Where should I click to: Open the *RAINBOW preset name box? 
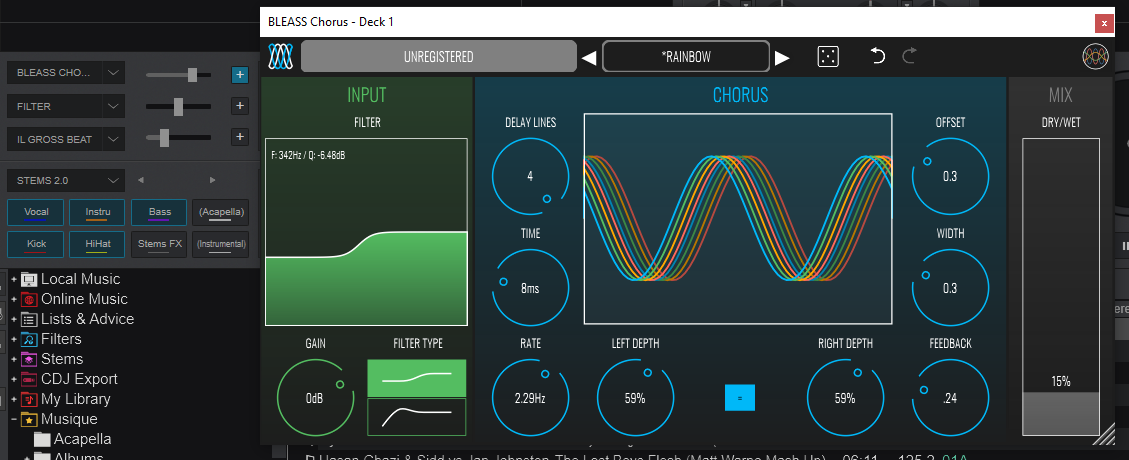coord(685,56)
